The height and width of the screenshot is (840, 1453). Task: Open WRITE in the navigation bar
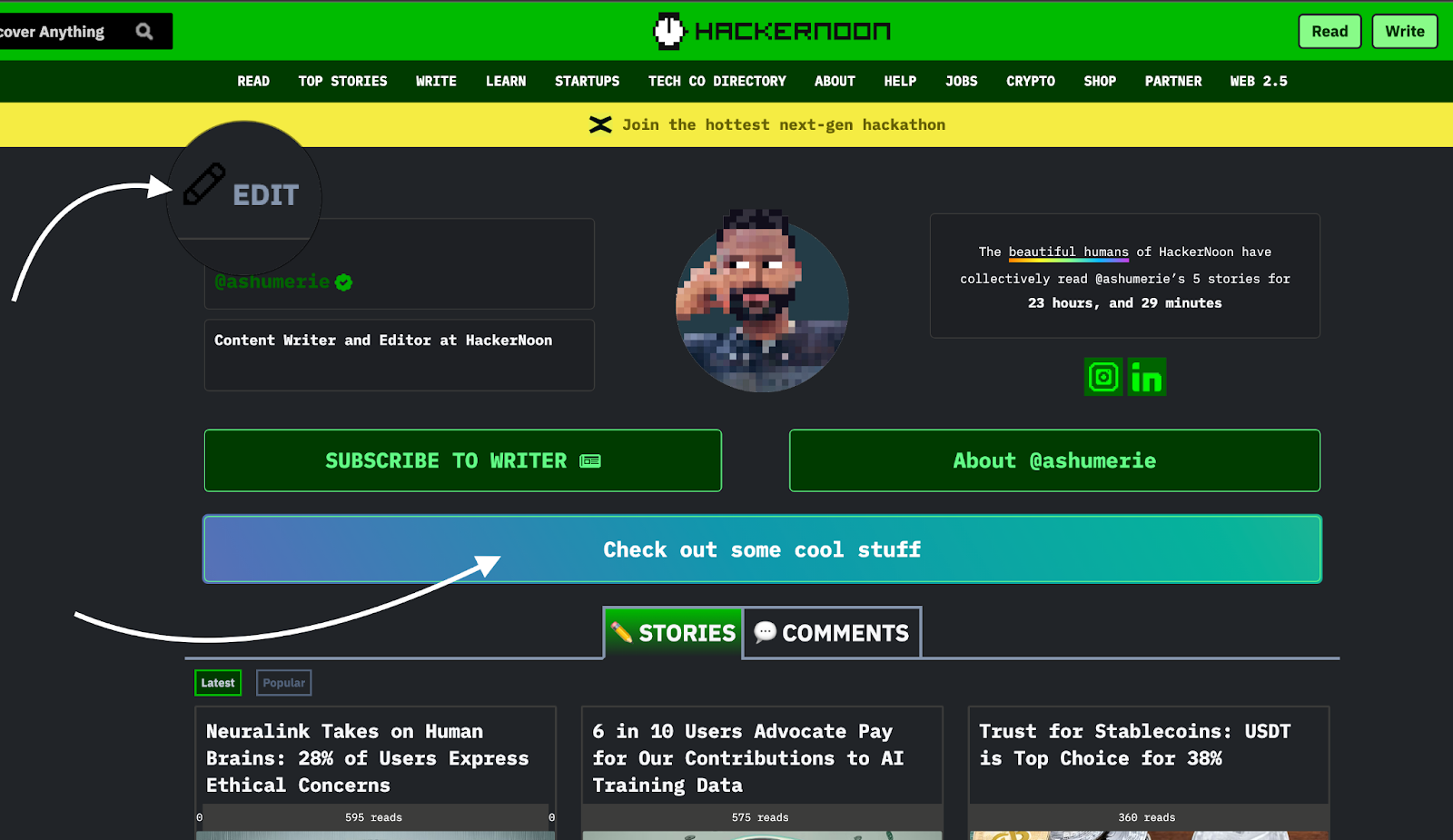pyautogui.click(x=436, y=82)
